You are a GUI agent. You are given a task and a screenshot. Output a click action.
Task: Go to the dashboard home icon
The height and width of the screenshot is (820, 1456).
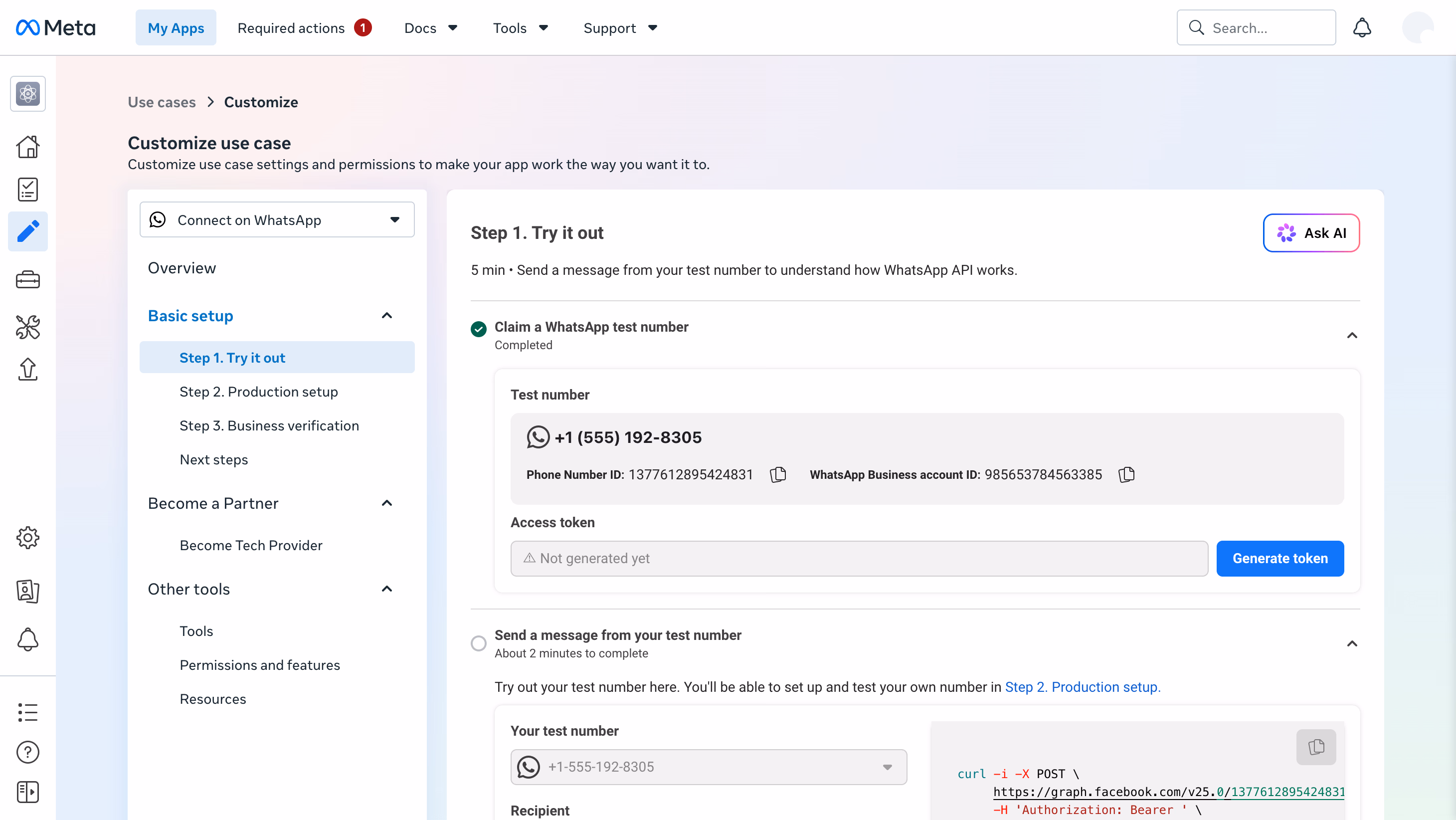click(x=28, y=147)
